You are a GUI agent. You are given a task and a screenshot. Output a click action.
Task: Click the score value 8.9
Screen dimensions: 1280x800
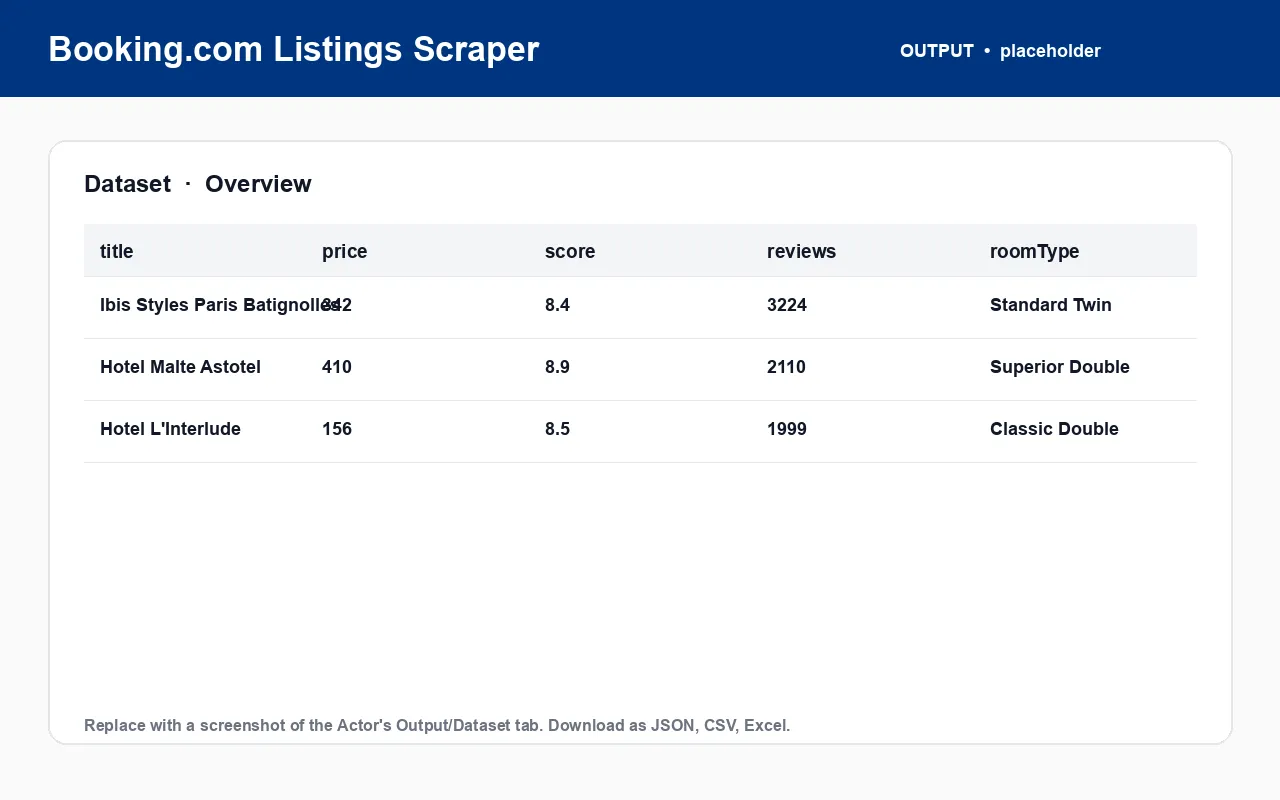click(557, 367)
